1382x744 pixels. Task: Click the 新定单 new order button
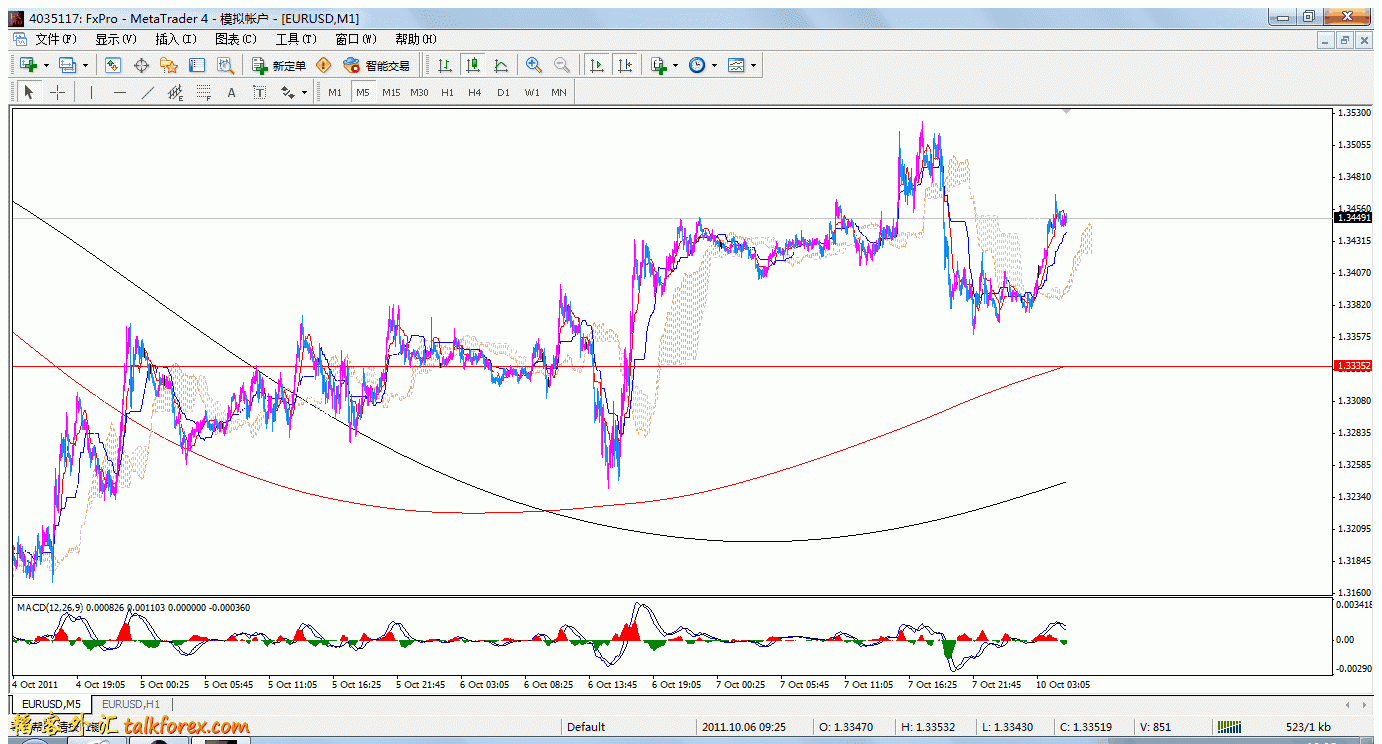tap(279, 65)
